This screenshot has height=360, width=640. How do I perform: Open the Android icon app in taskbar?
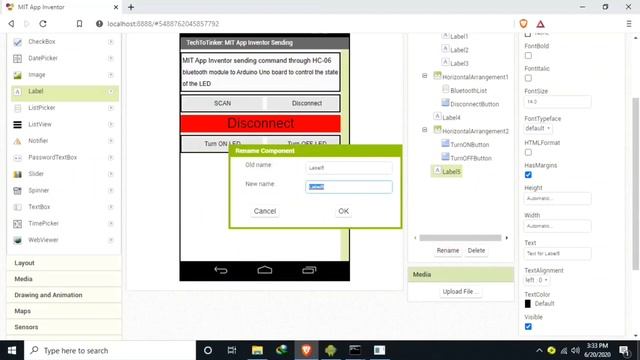(x=331, y=350)
